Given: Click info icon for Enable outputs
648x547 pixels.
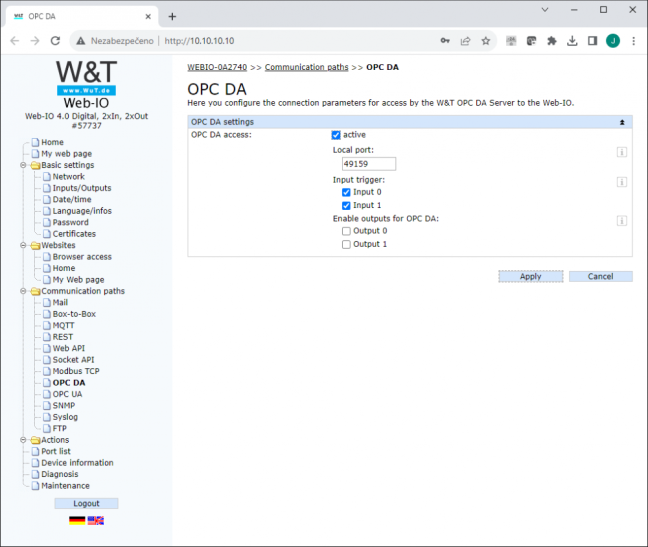Looking at the screenshot, I should (622, 221).
